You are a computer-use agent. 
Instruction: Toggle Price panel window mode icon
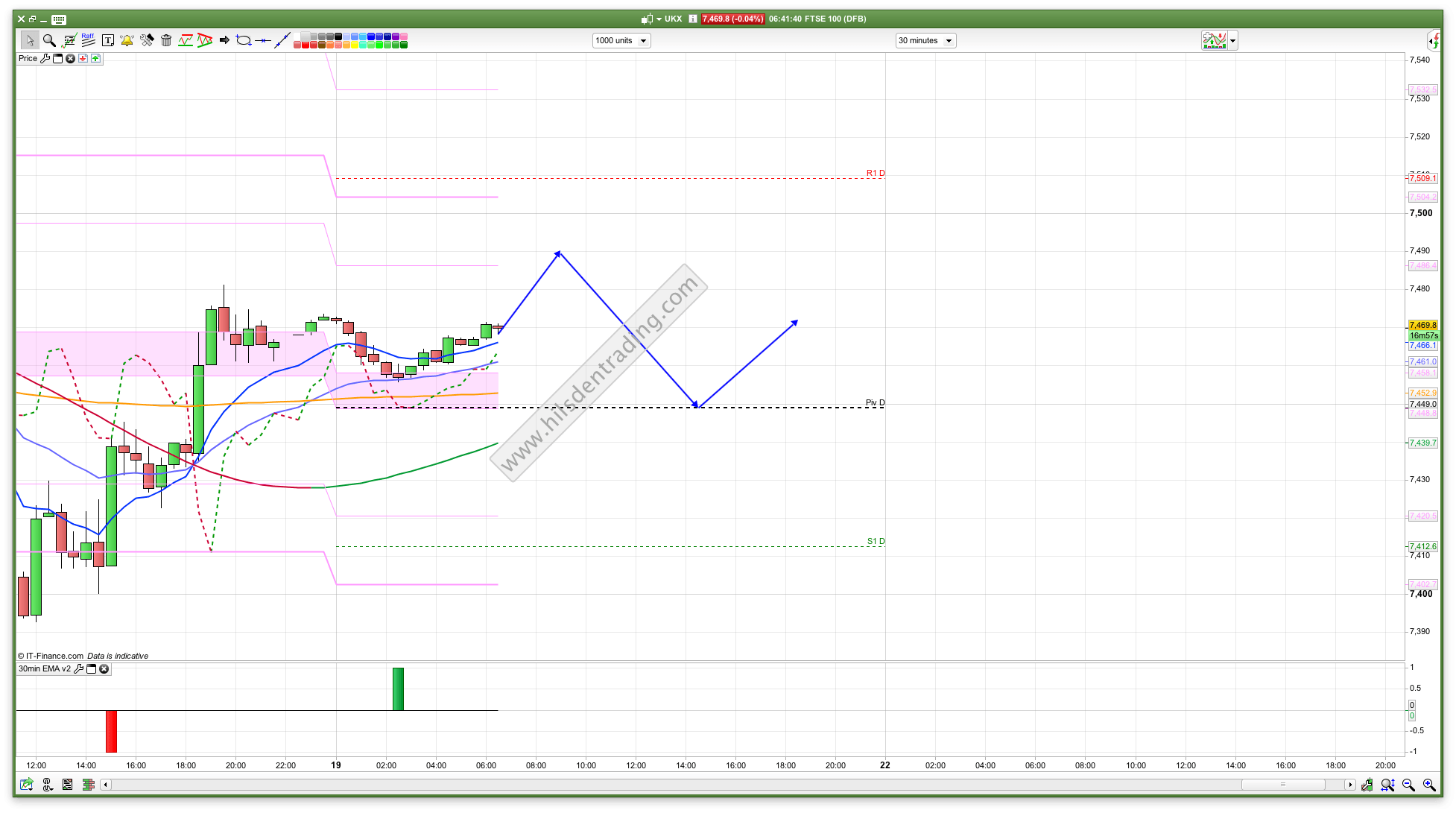pos(57,58)
